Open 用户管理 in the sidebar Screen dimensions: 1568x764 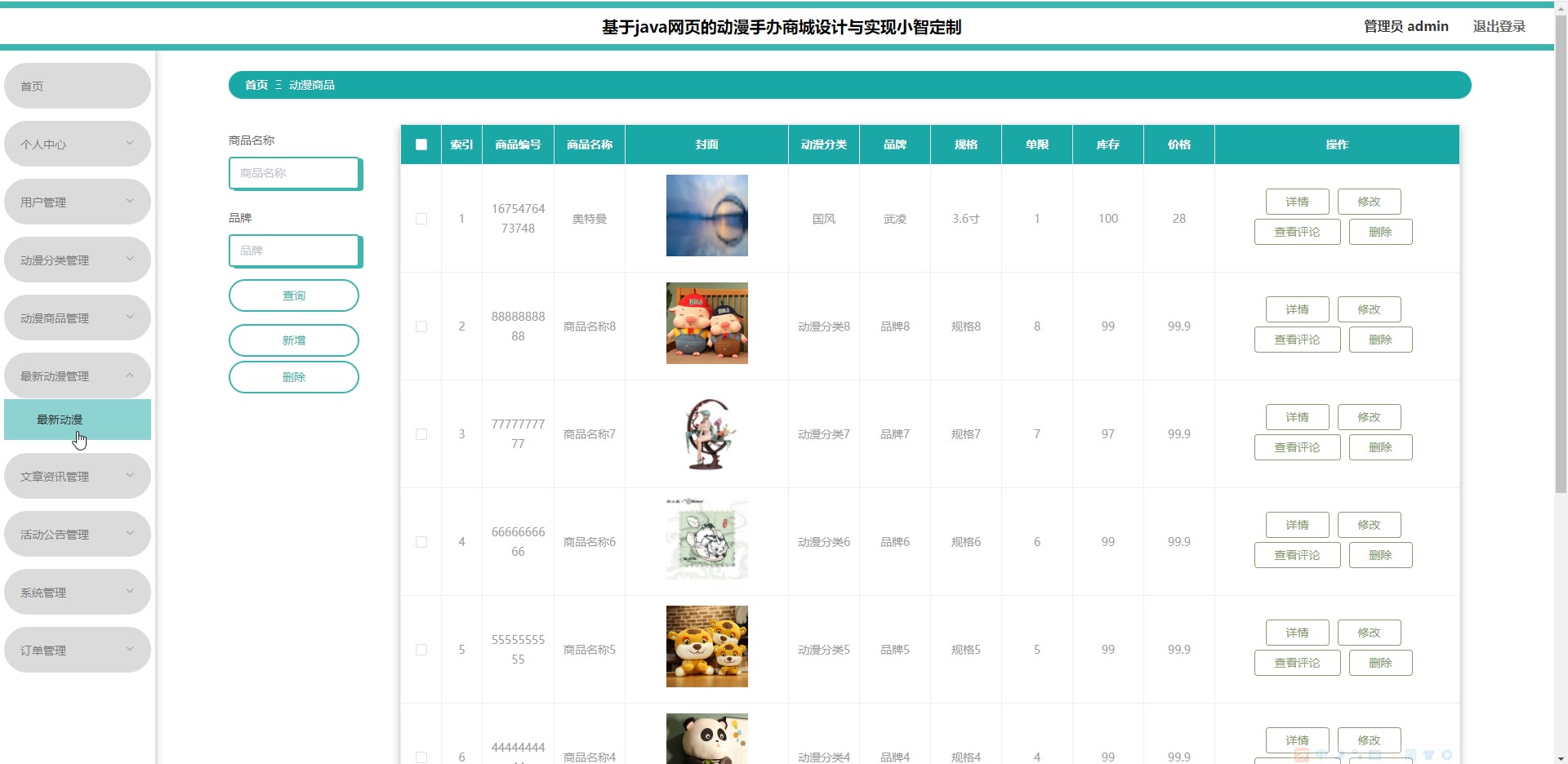[x=78, y=202]
